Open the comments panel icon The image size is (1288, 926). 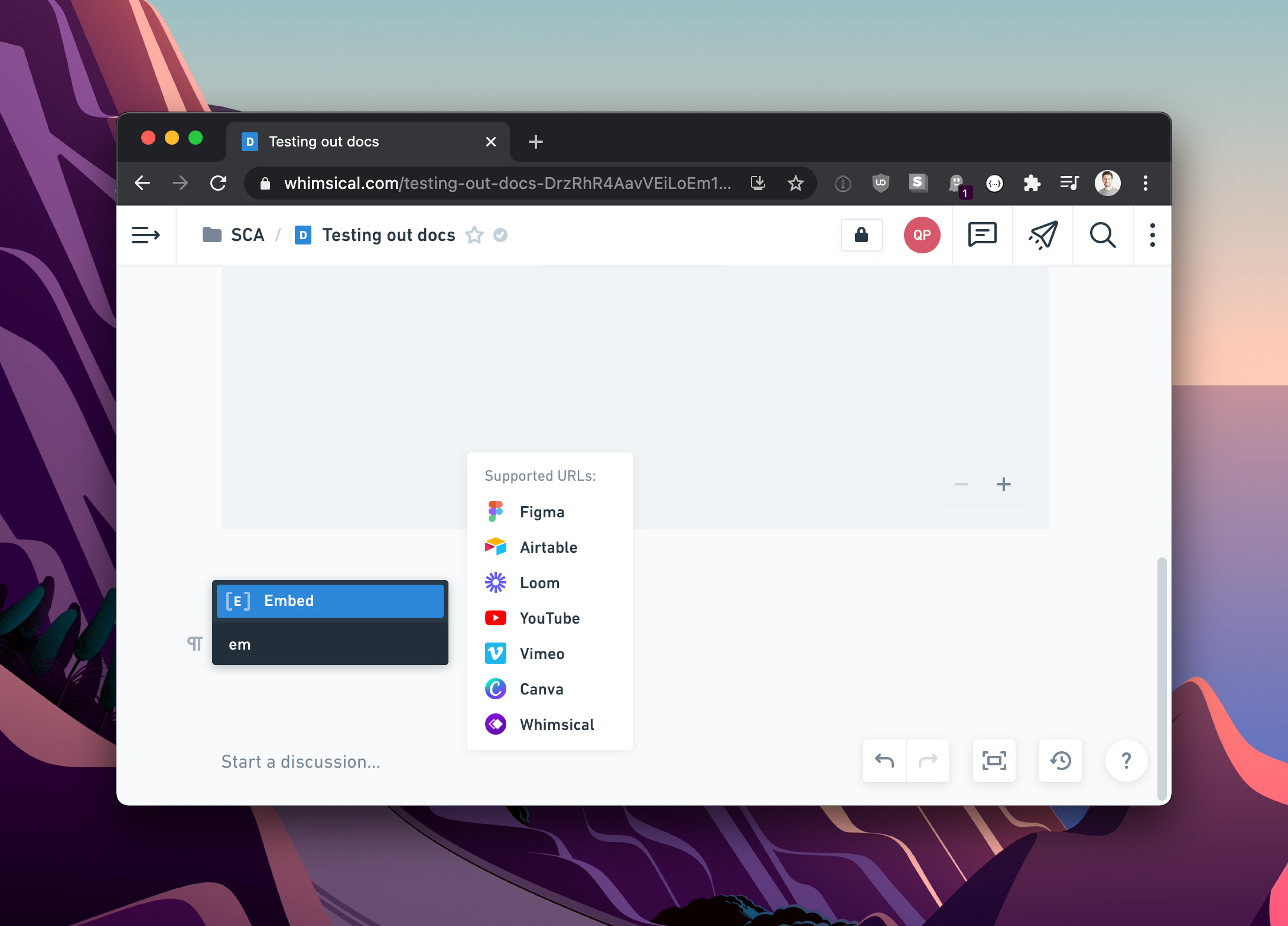[982, 235]
